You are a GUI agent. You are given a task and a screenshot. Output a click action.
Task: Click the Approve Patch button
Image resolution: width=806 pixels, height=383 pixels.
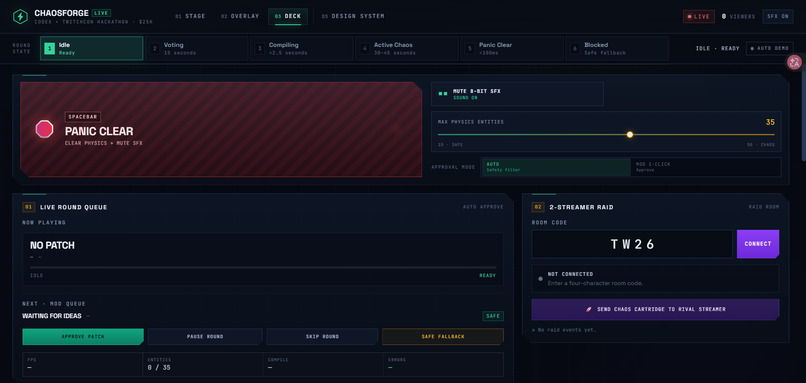83,337
